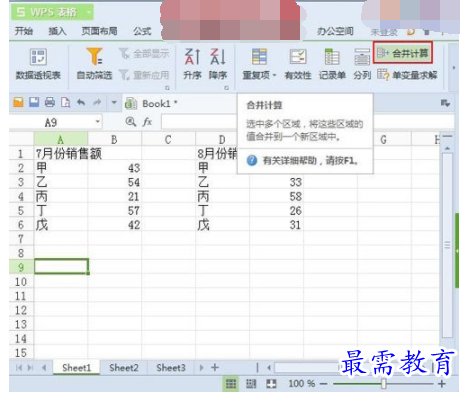Switch to the Sheet2 tab
The width and height of the screenshot is (463, 394).
pyautogui.click(x=124, y=368)
